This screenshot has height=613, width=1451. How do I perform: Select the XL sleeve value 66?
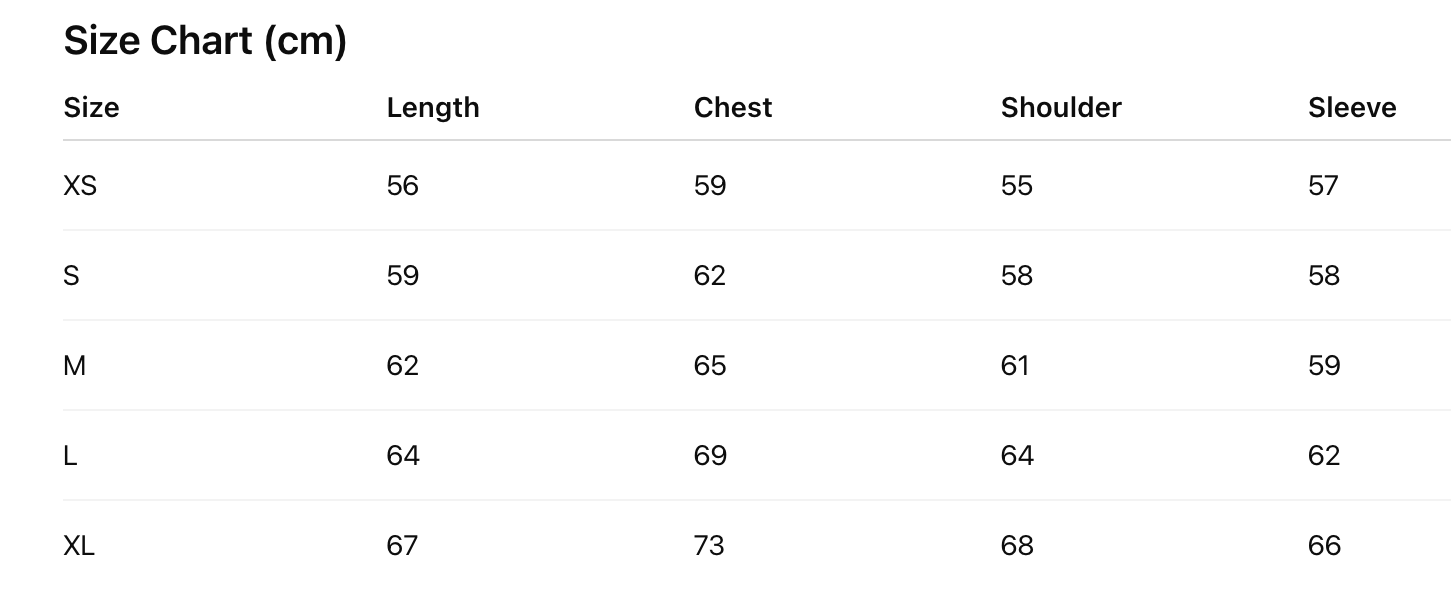click(x=1324, y=546)
